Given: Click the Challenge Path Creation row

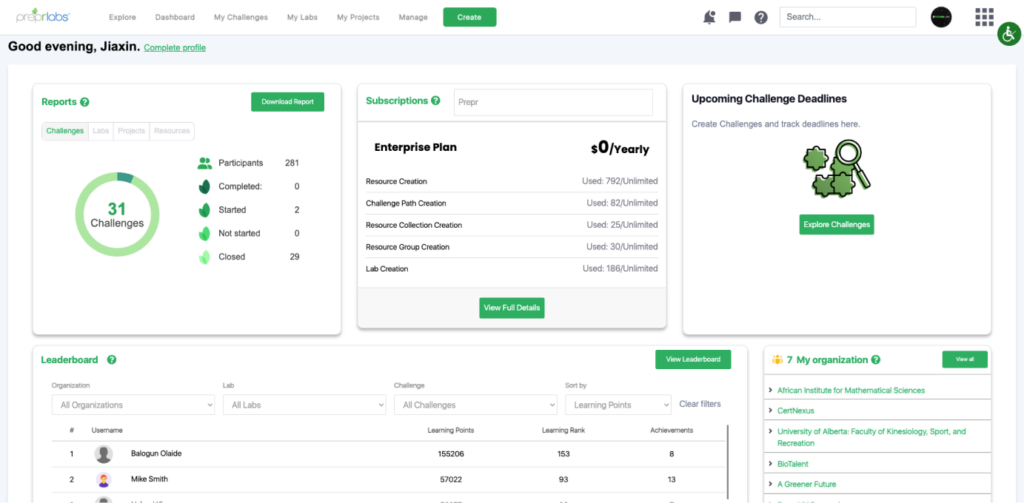Looking at the screenshot, I should click(512, 204).
